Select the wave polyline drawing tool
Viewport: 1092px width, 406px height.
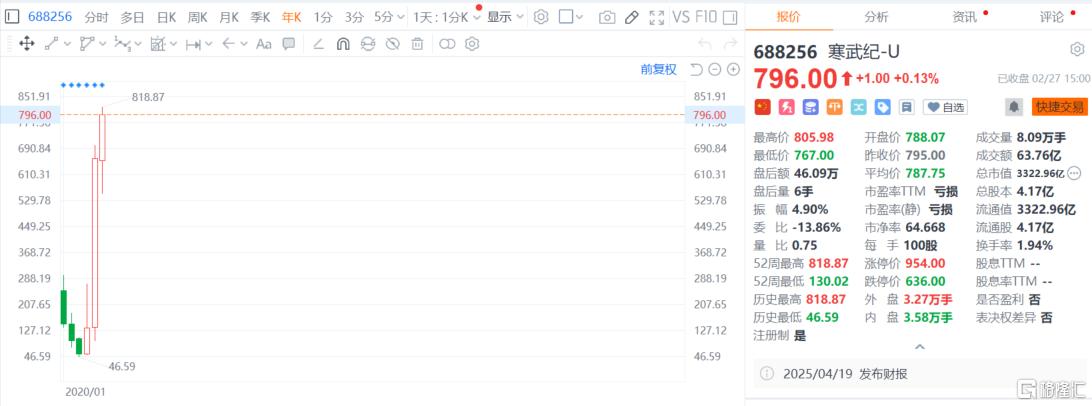pyautogui.click(x=122, y=45)
